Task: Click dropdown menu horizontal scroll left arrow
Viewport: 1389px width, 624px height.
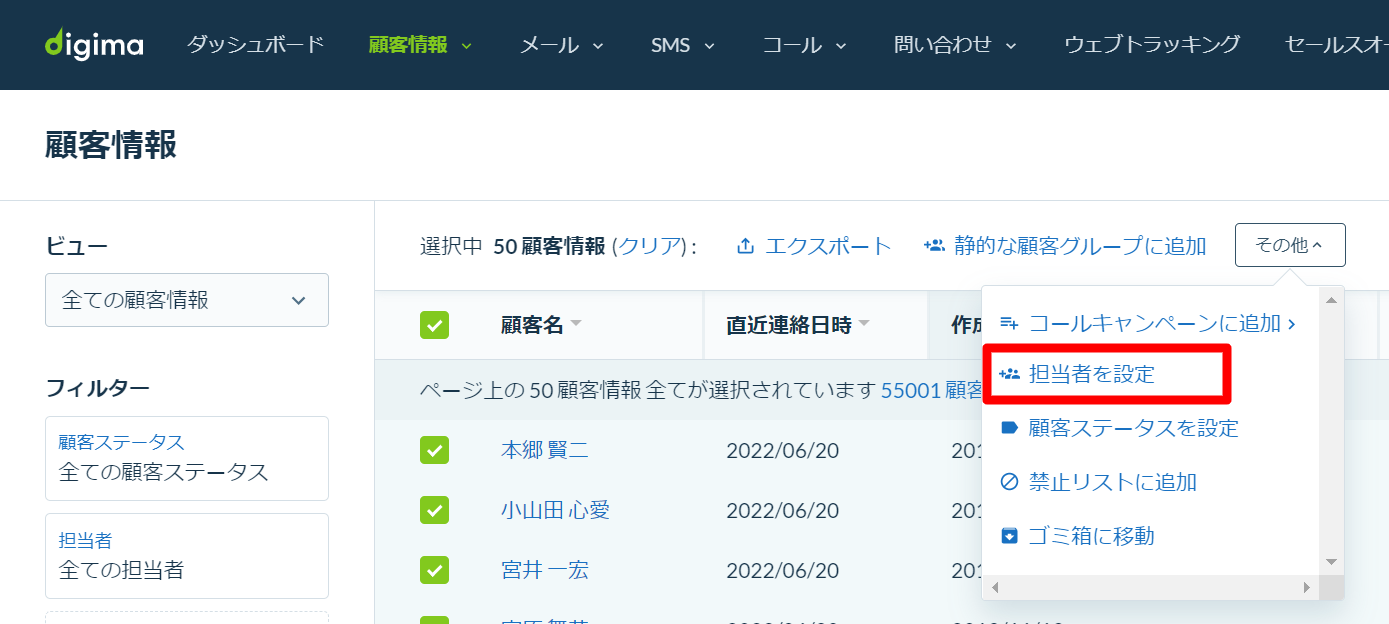Action: click(995, 587)
